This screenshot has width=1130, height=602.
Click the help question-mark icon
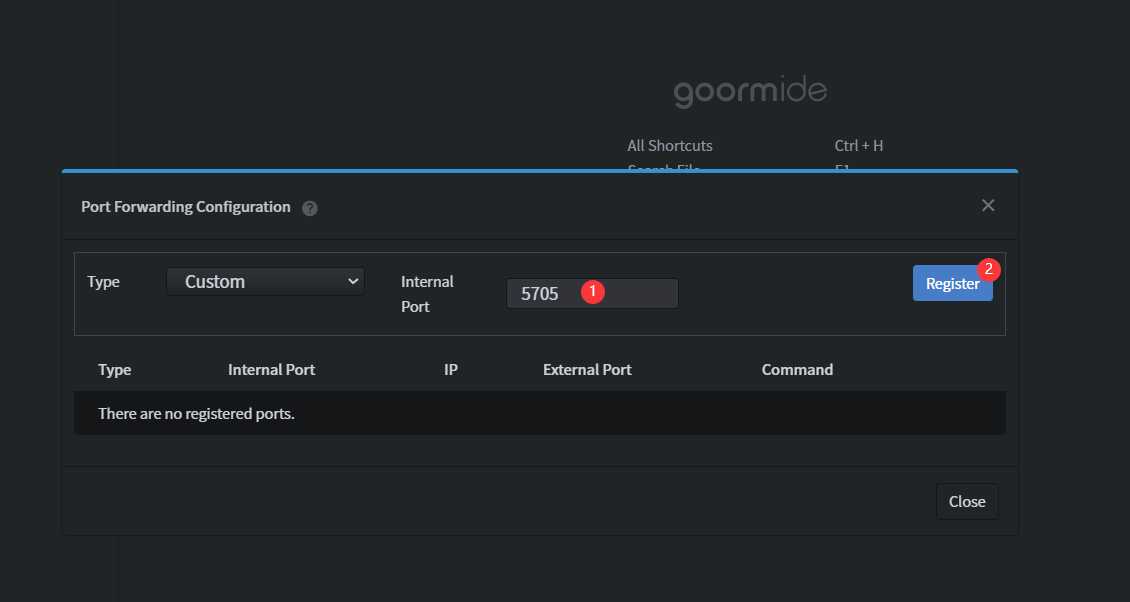pyautogui.click(x=310, y=208)
